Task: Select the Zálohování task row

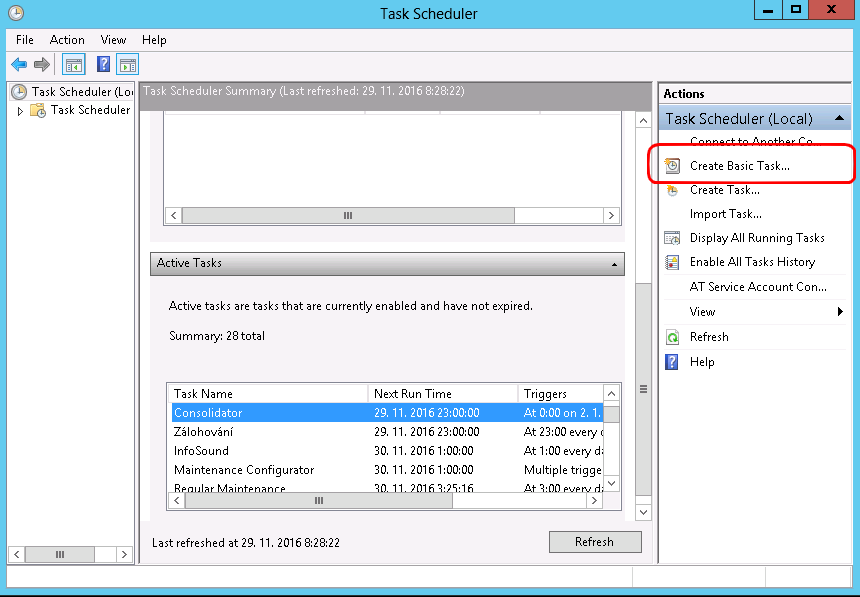Action: point(203,432)
